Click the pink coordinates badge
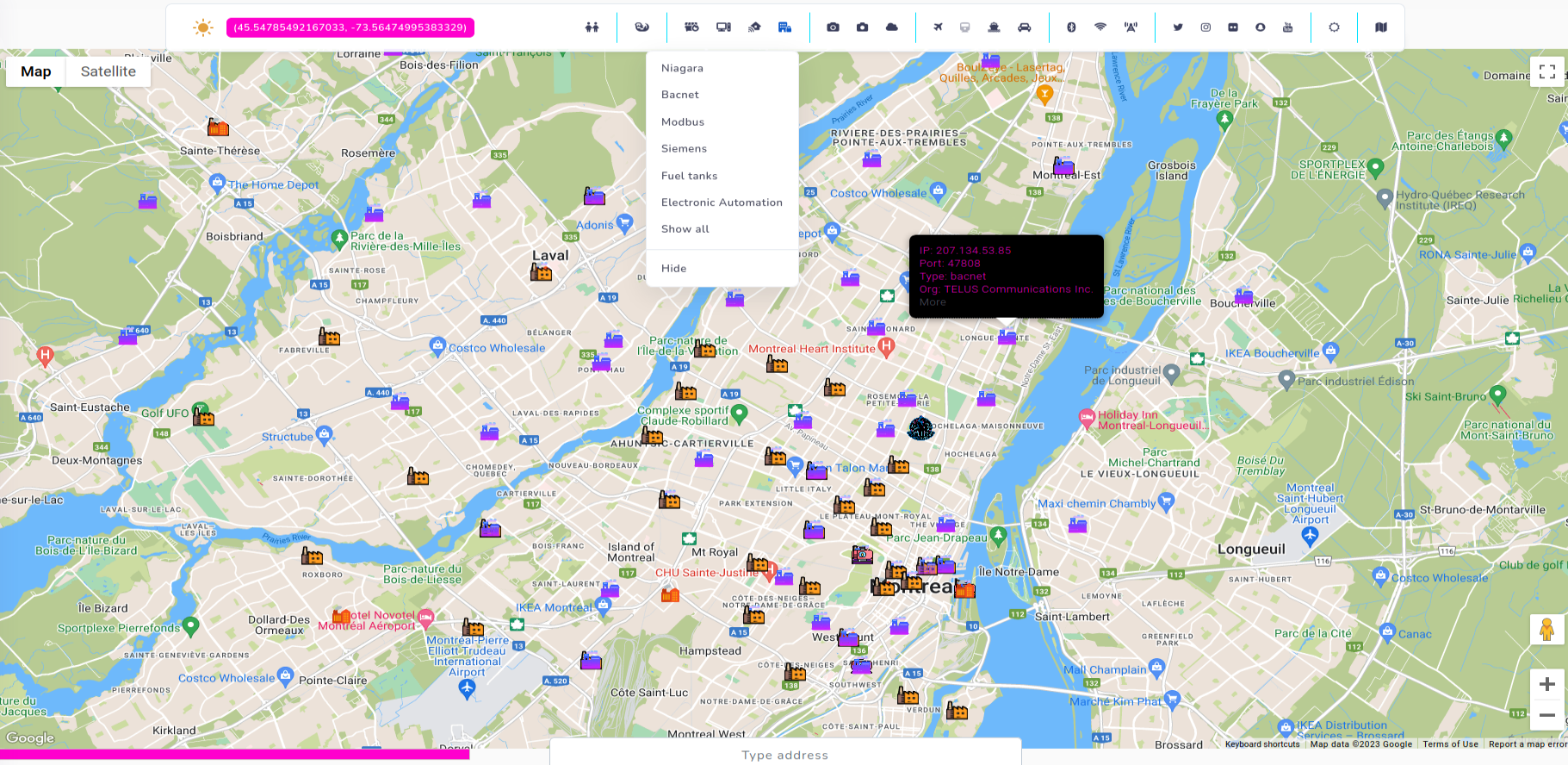Viewport: 1568px width, 765px height. tap(350, 28)
